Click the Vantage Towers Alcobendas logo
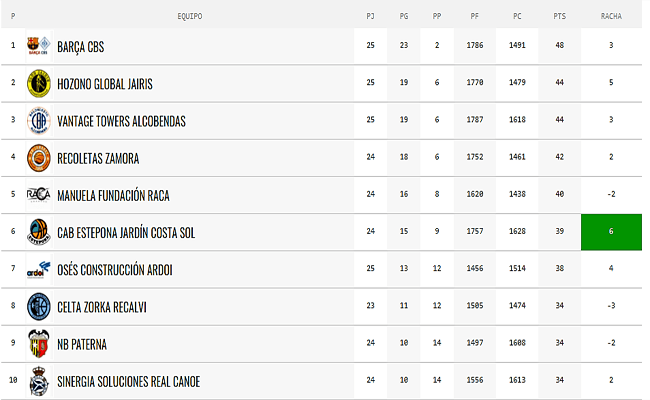The height and width of the screenshot is (400, 650). (38, 120)
